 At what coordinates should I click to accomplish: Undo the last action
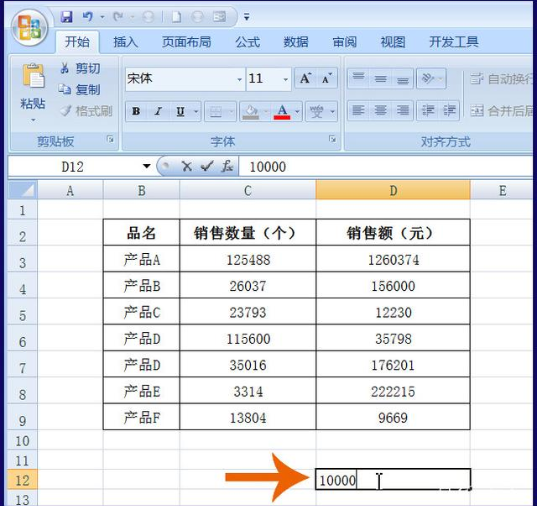[x=88, y=16]
